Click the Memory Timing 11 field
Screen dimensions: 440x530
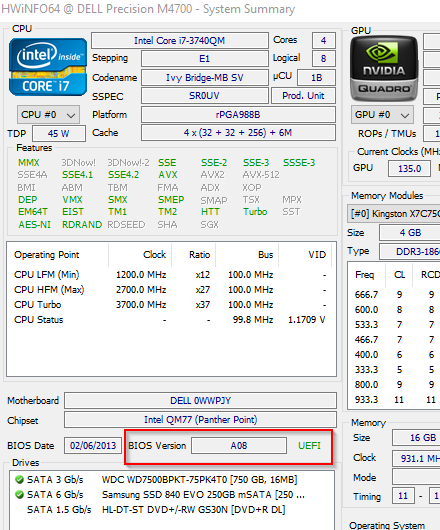click(x=403, y=496)
